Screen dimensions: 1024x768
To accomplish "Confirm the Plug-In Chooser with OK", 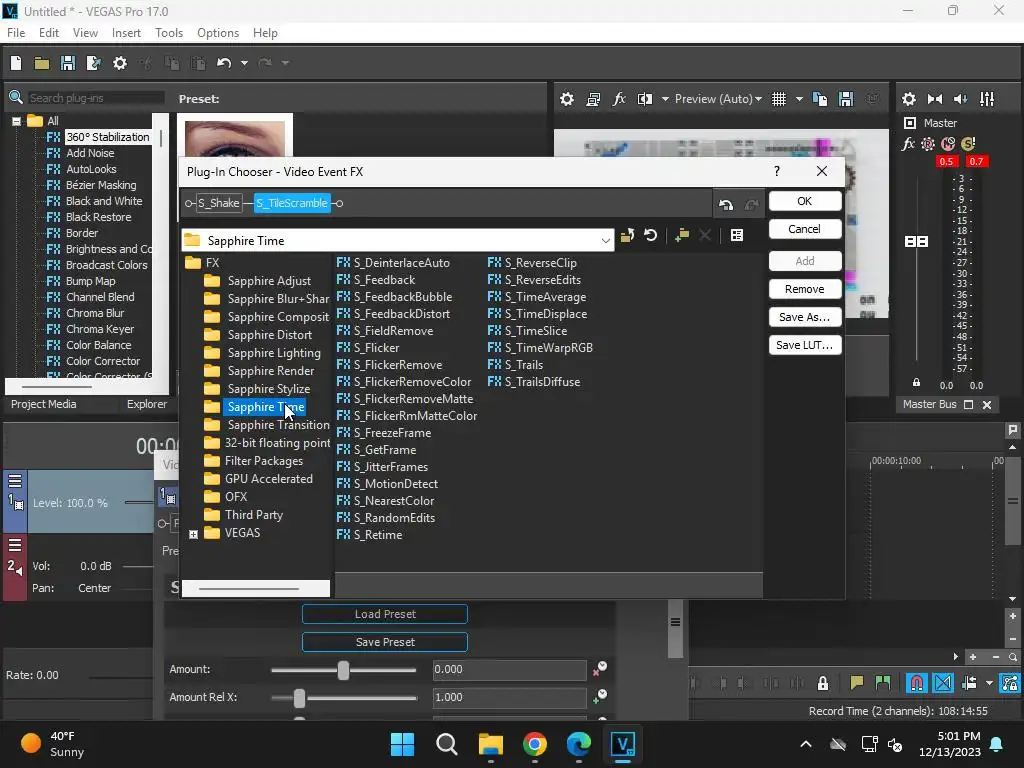I will click(805, 201).
